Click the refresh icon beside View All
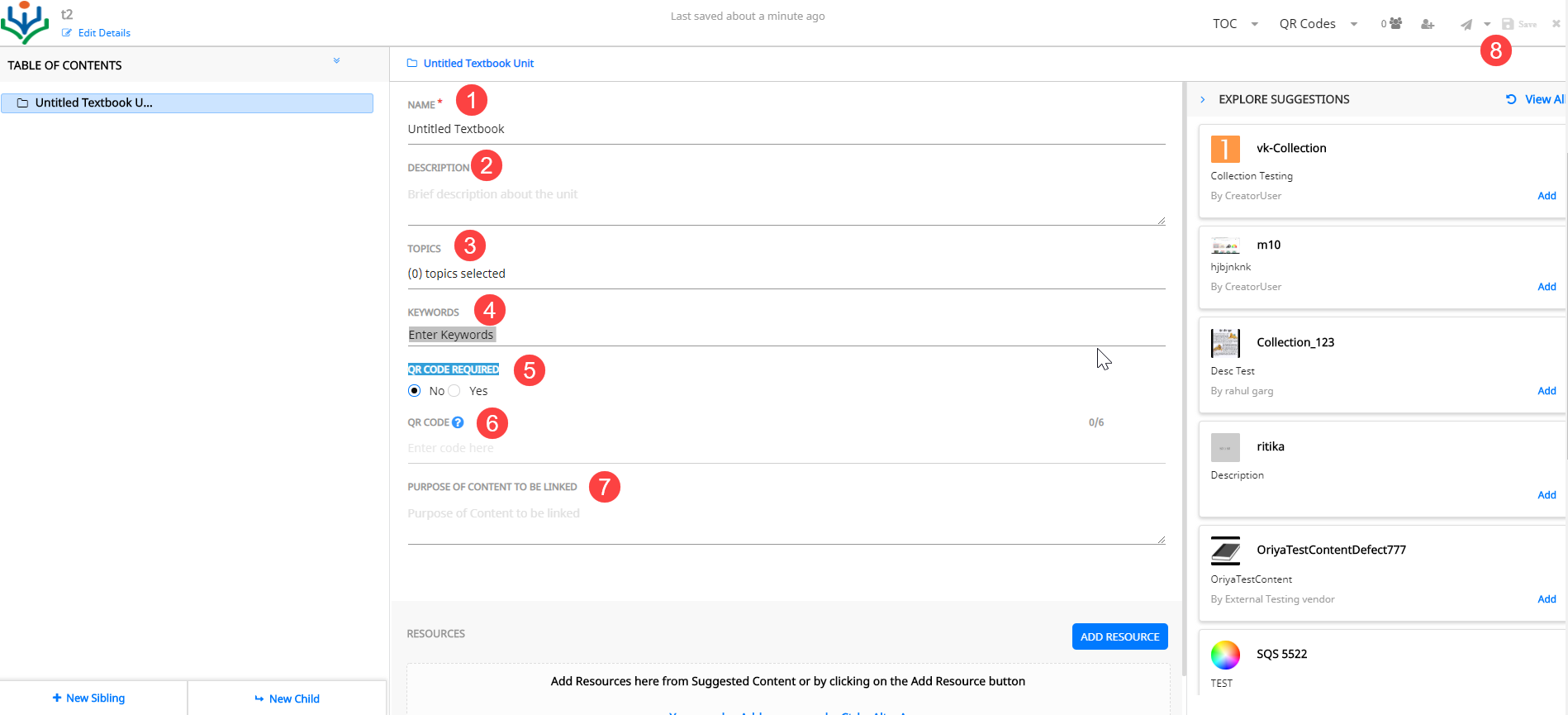This screenshot has height=715, width=1568. pyautogui.click(x=1511, y=99)
